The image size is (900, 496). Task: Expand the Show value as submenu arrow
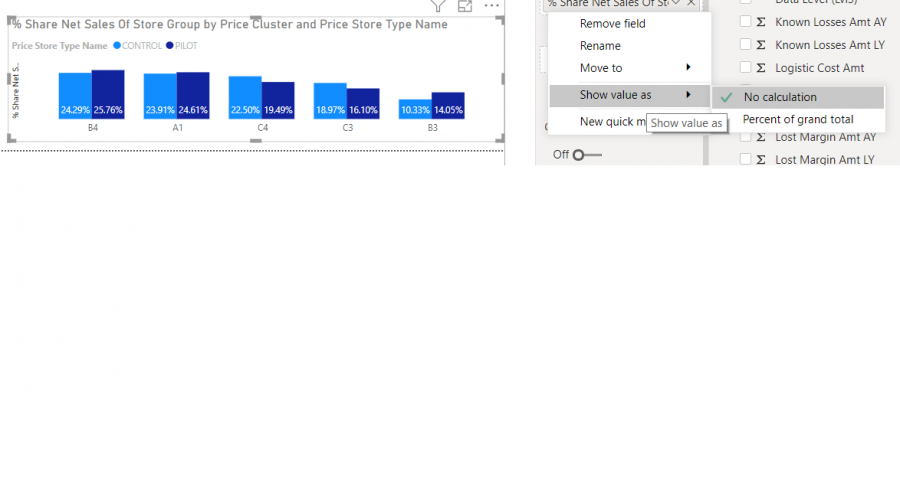pos(688,94)
